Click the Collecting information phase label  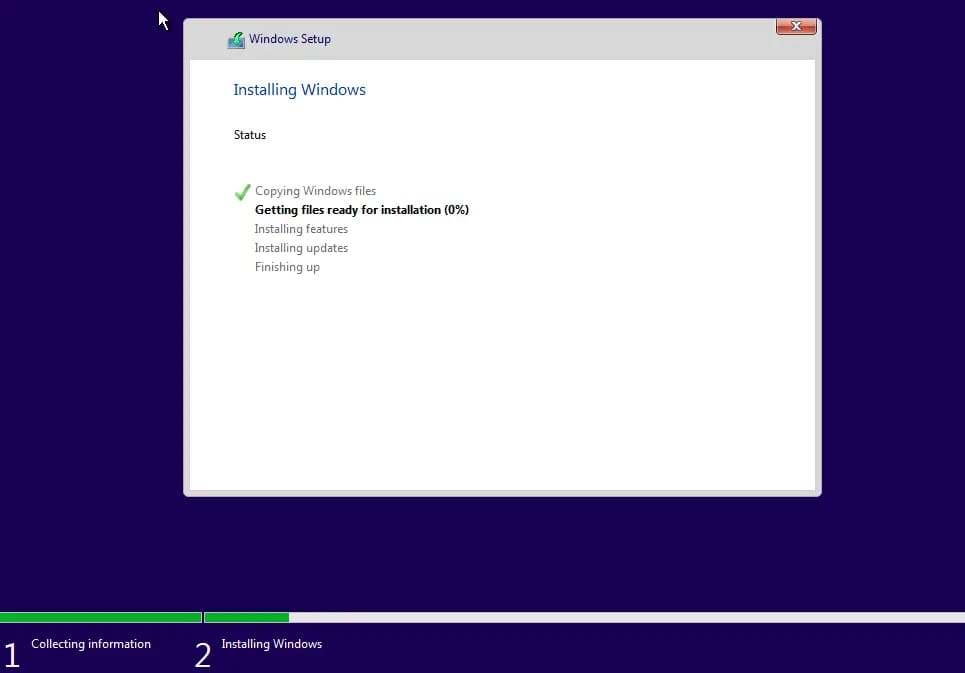(91, 644)
